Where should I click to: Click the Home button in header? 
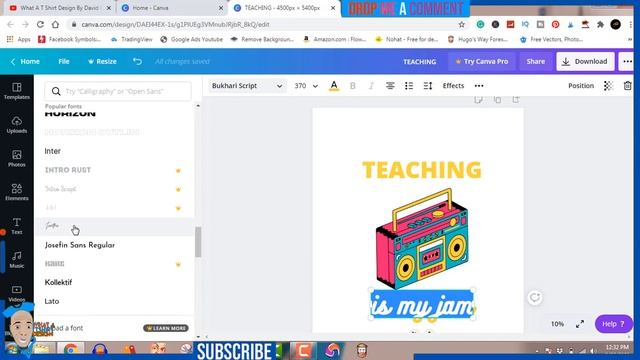tap(25, 61)
